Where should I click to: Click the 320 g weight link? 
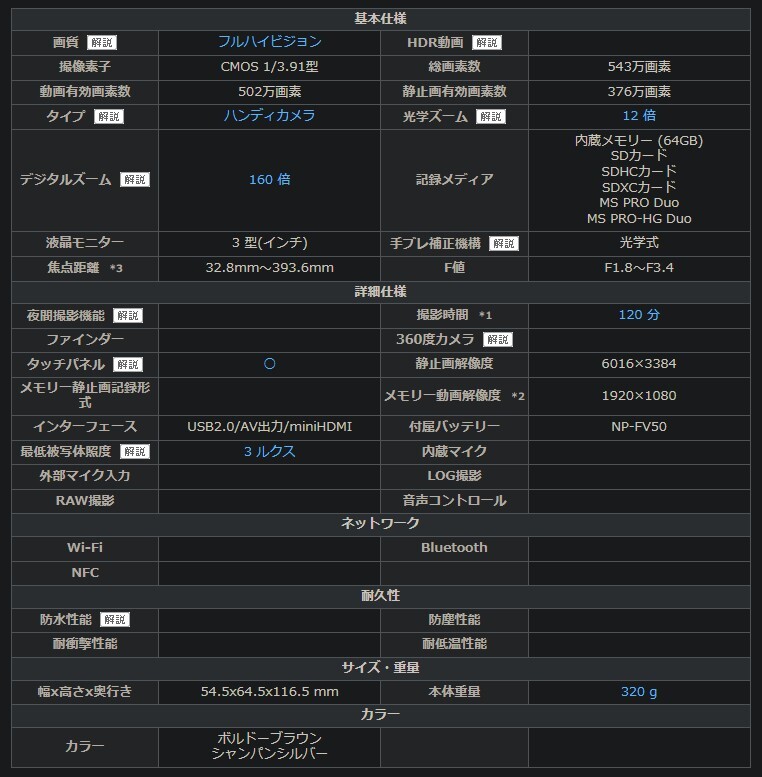[639, 691]
